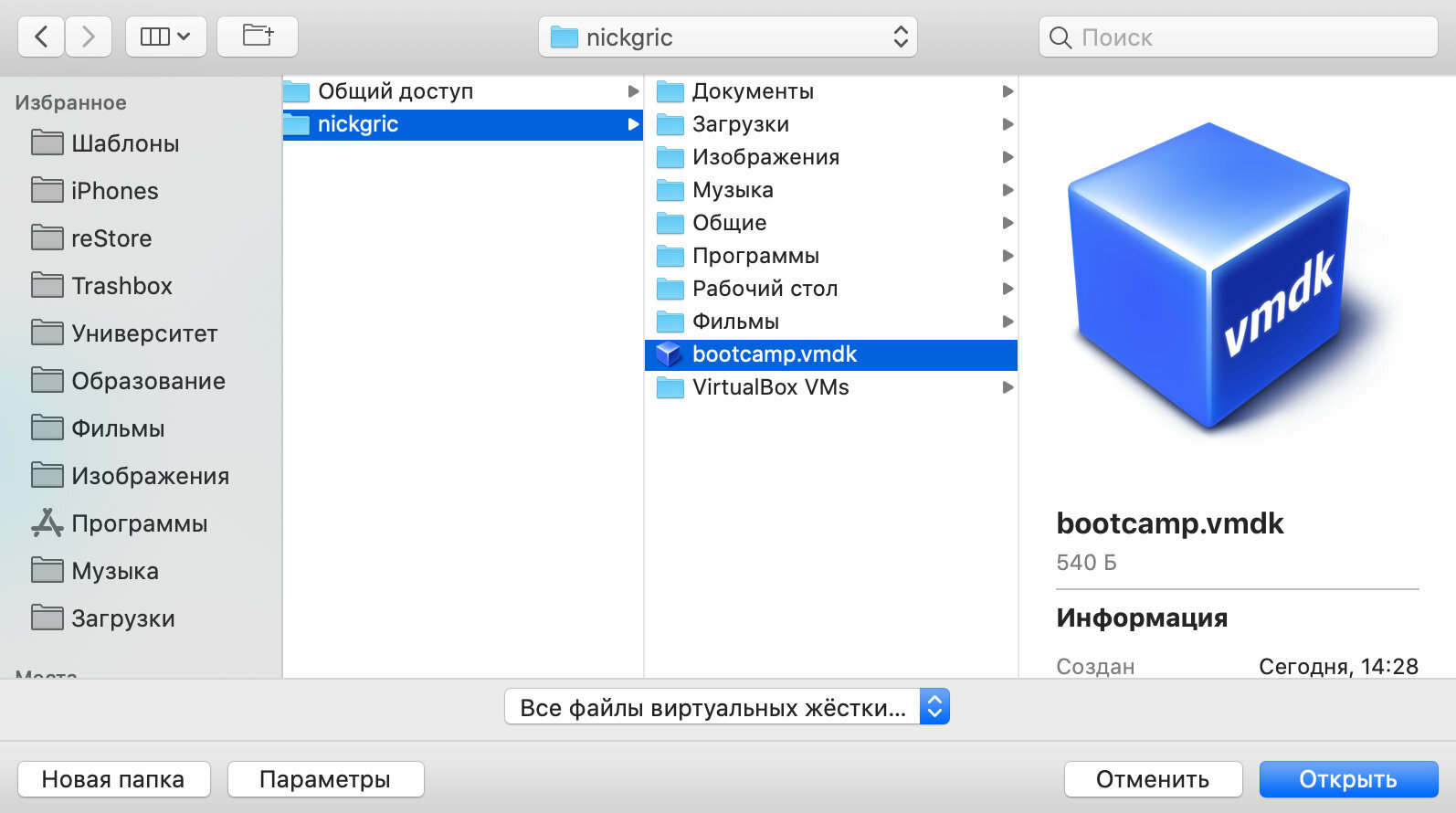Open the file type filter dropdown
Image resolution: width=1456 pixels, height=813 pixels.
(727, 707)
